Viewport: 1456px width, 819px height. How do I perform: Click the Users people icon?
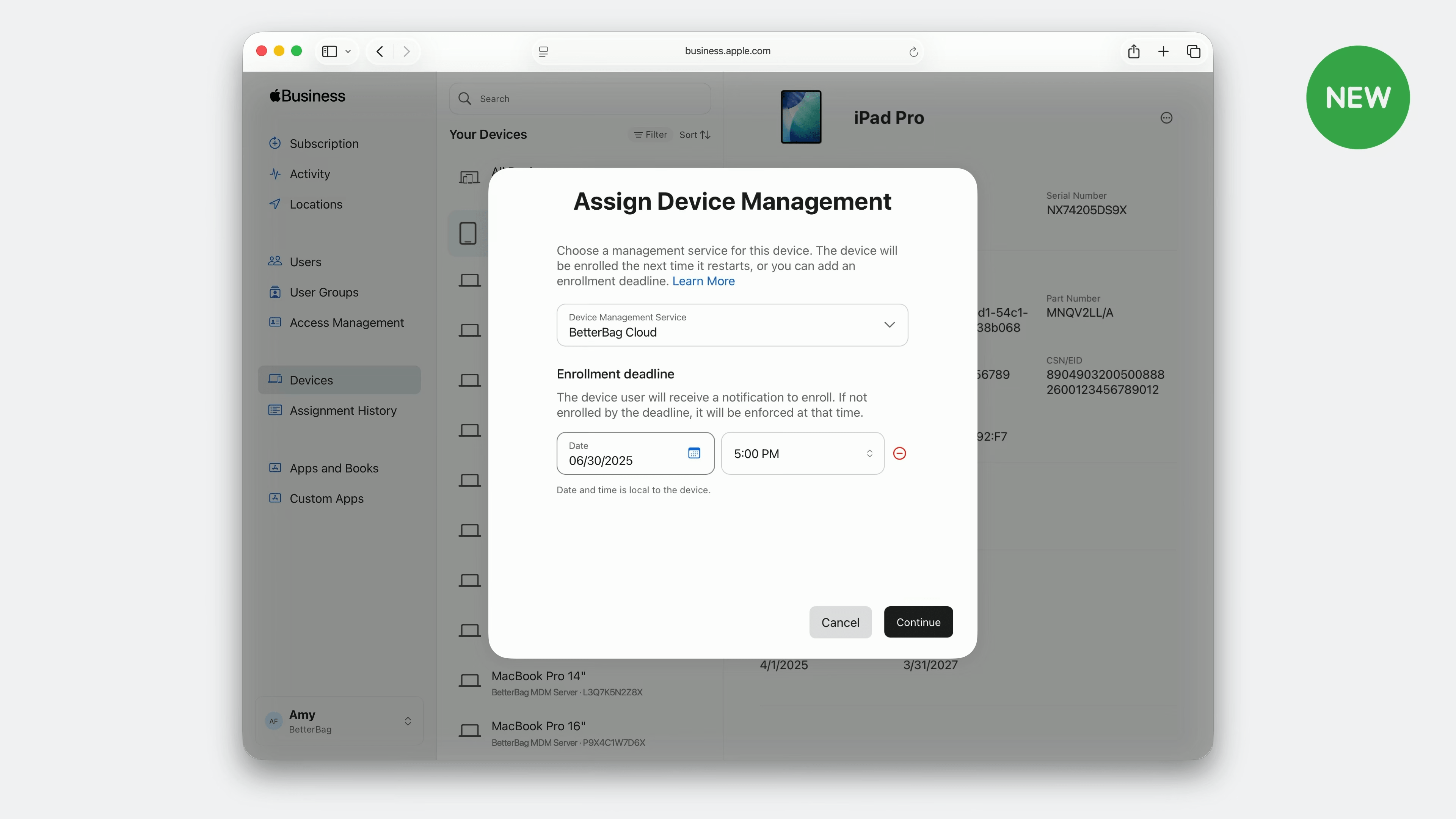coord(275,261)
